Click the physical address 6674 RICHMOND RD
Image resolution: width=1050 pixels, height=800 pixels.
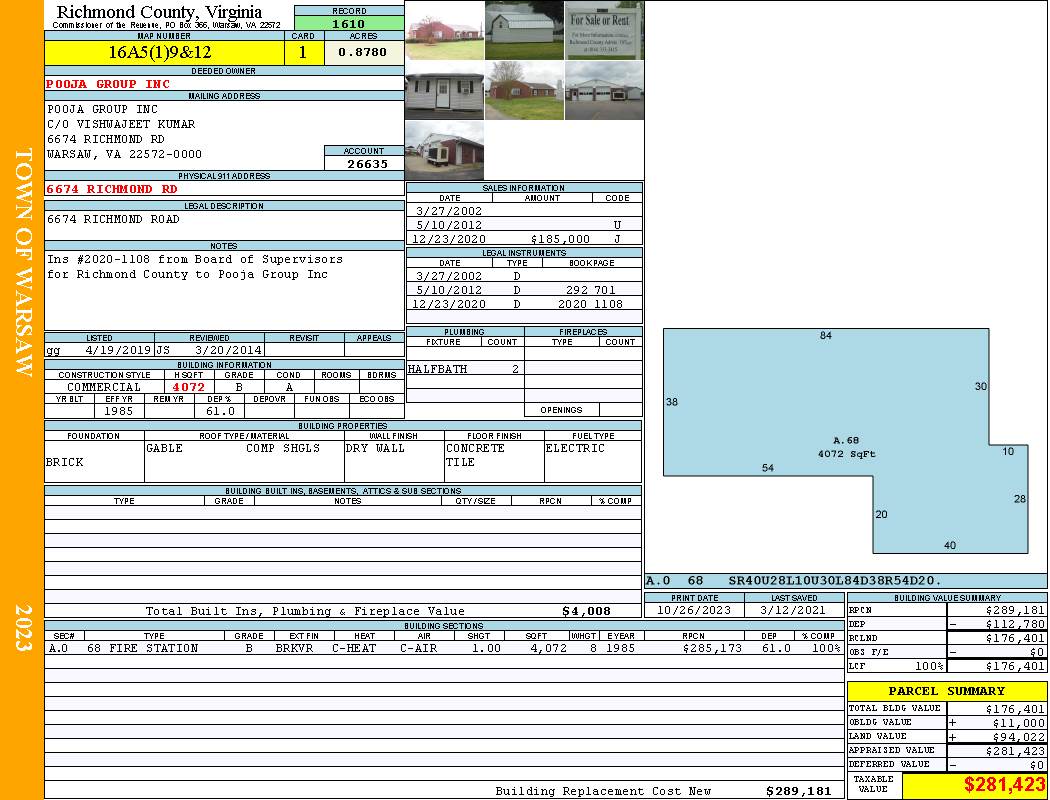[x=112, y=189]
